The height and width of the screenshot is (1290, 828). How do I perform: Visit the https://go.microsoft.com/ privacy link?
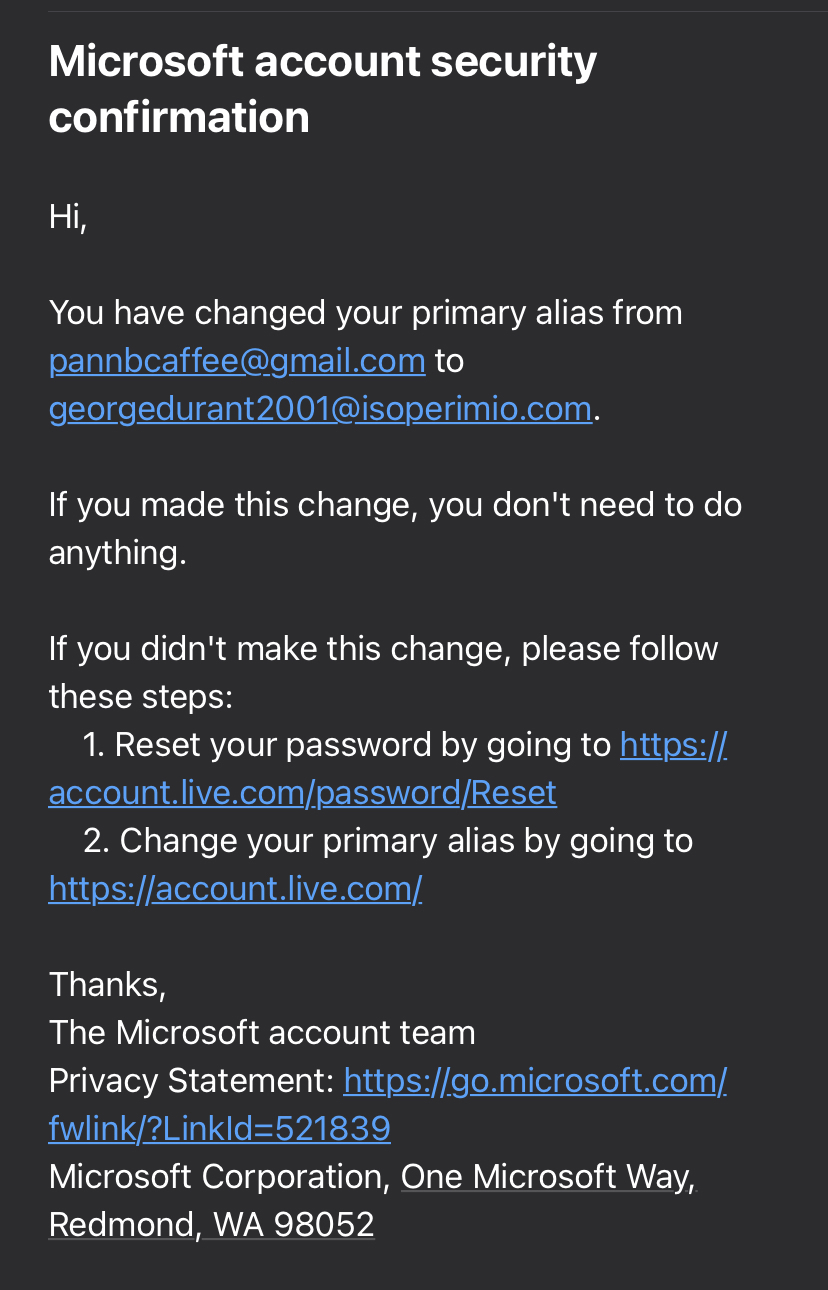click(x=535, y=1081)
